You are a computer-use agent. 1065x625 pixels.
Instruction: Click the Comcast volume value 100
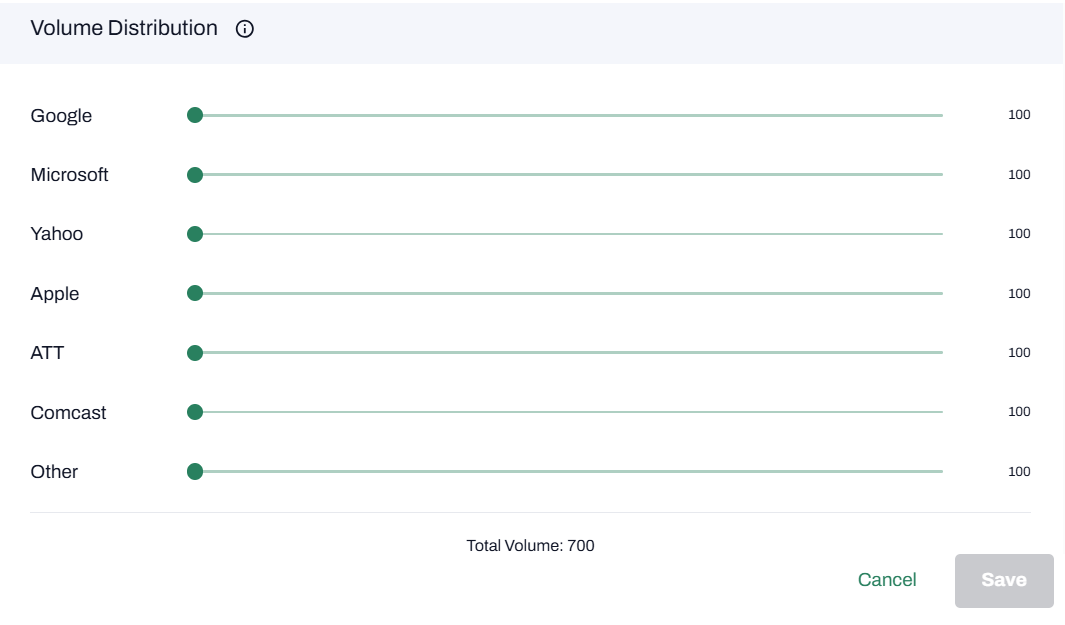pyautogui.click(x=1019, y=412)
